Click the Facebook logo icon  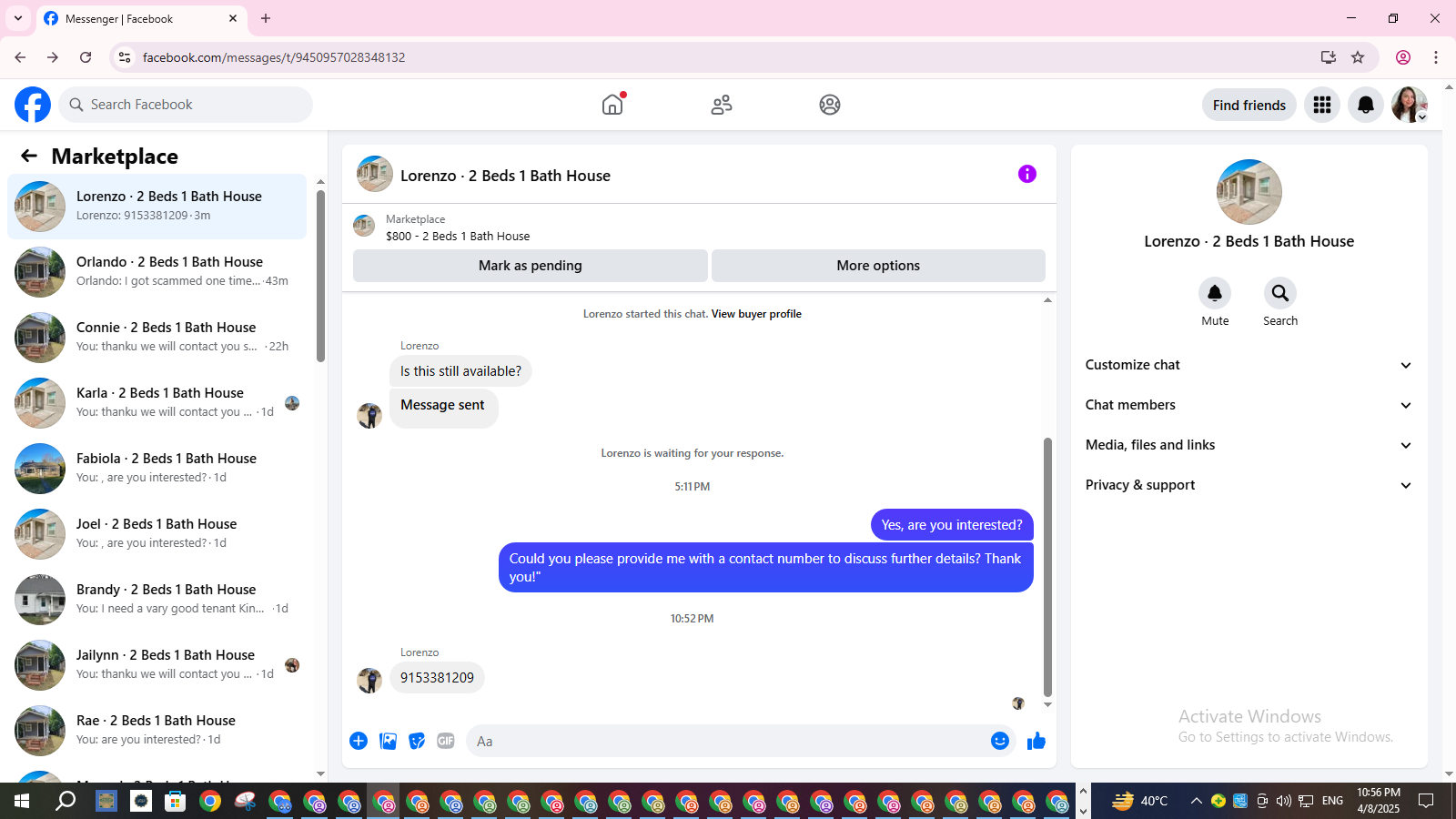[33, 105]
